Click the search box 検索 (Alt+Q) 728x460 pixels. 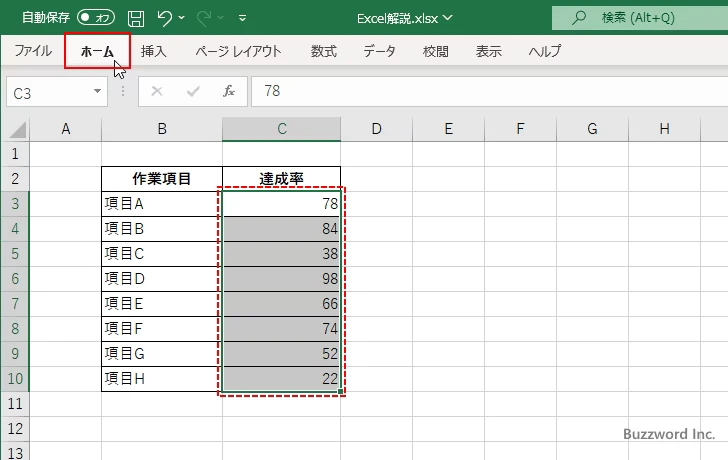point(640,18)
